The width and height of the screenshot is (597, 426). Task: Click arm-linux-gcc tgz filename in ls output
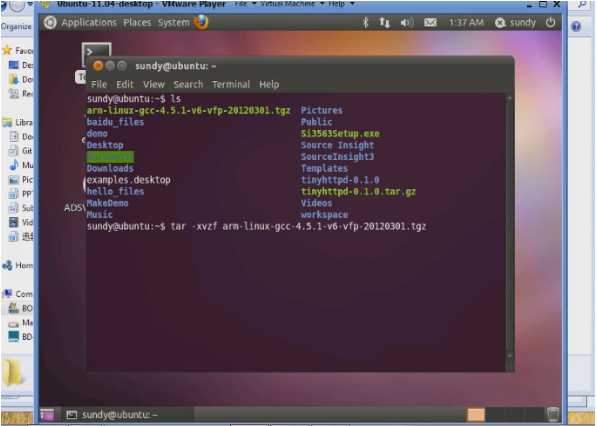[x=188, y=110]
